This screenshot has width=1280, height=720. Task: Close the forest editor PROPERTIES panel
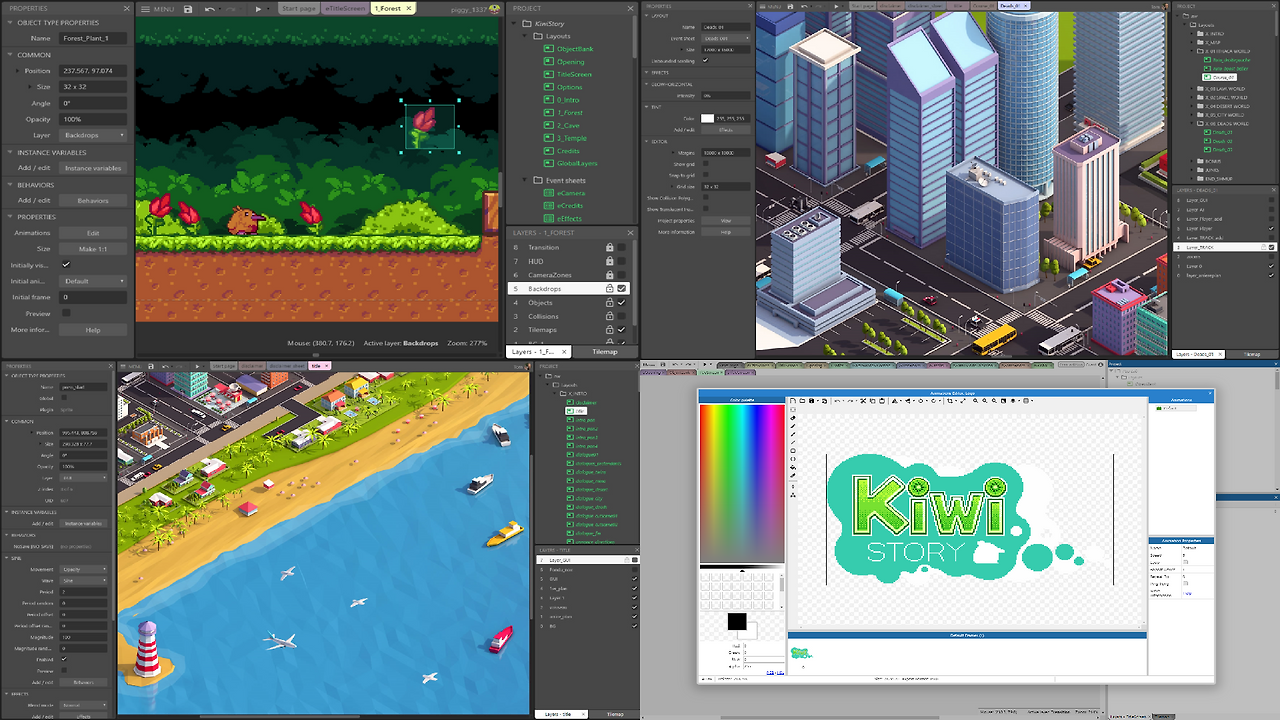(x=127, y=8)
